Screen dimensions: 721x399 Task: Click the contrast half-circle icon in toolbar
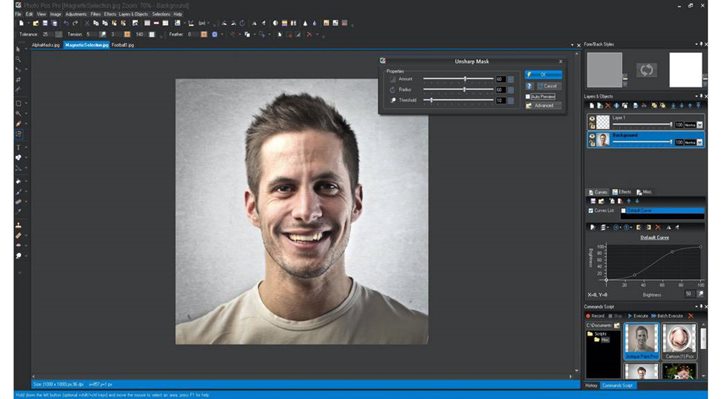(x=275, y=23)
